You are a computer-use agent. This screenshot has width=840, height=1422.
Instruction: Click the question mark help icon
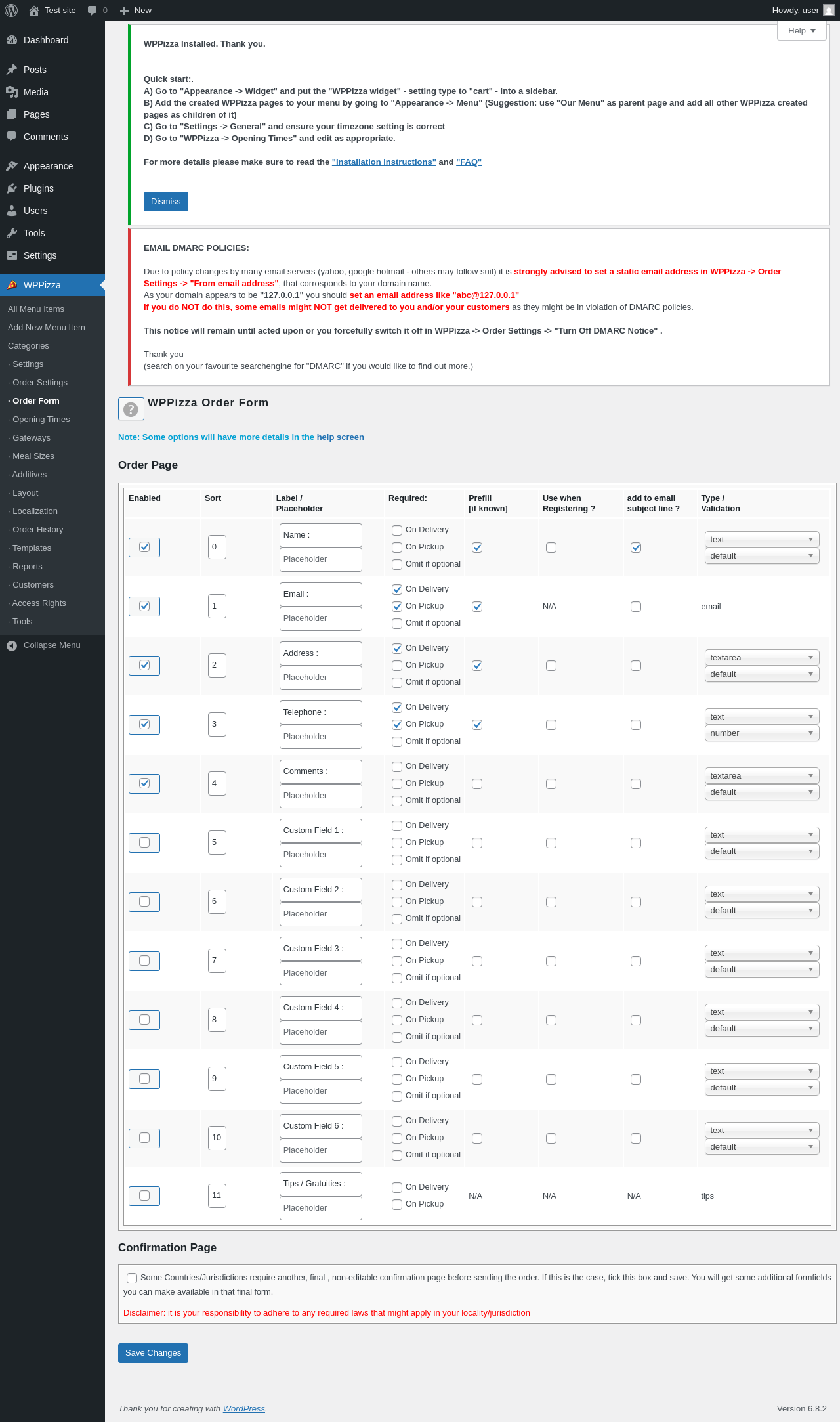click(x=131, y=409)
